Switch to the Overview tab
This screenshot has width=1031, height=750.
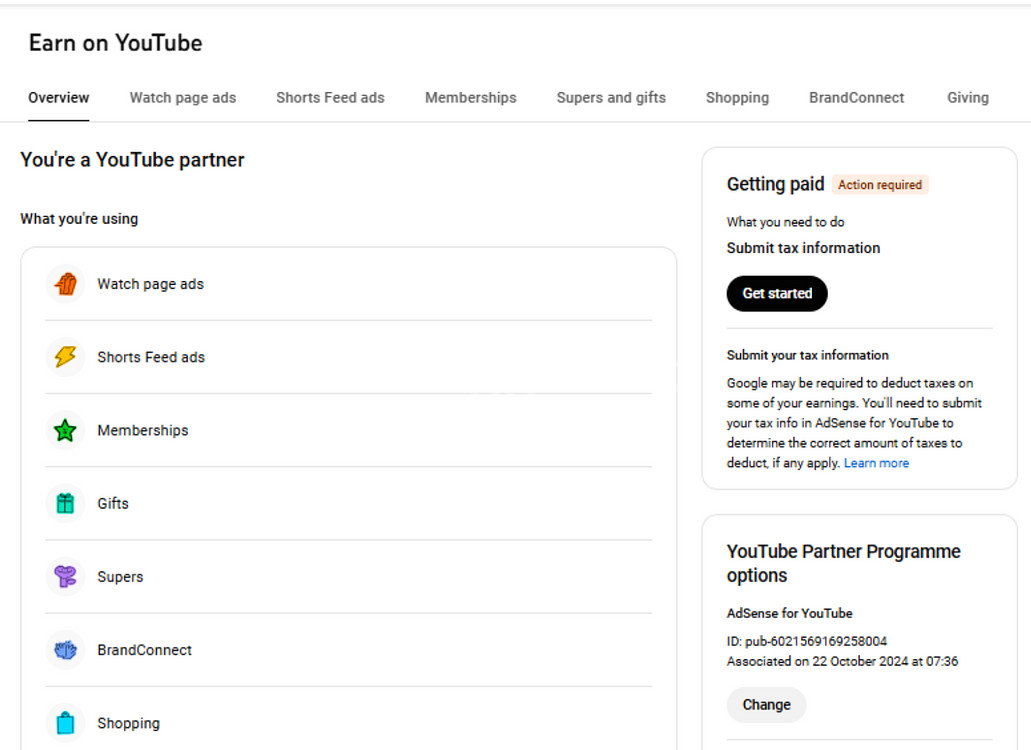pos(59,98)
